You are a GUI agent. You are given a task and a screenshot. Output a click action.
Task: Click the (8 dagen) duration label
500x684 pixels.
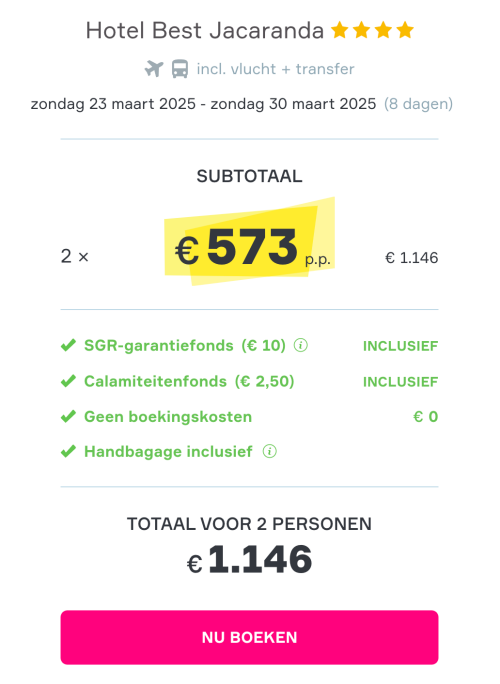tap(418, 104)
